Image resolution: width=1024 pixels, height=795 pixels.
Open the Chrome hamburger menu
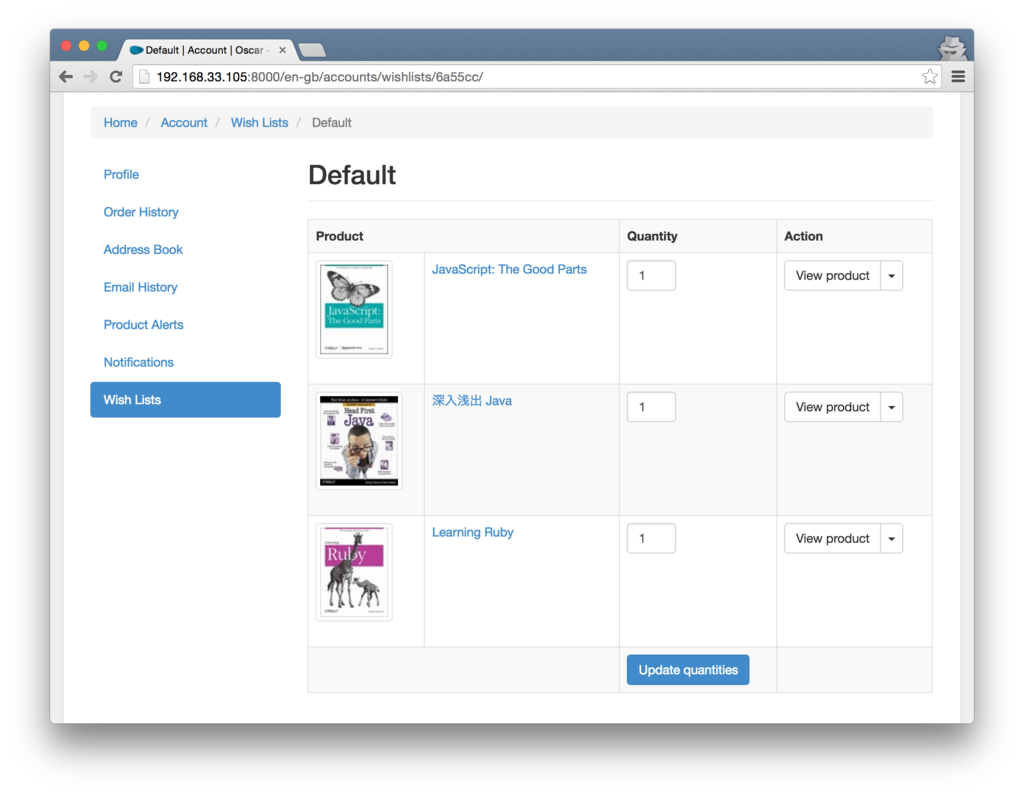point(958,76)
